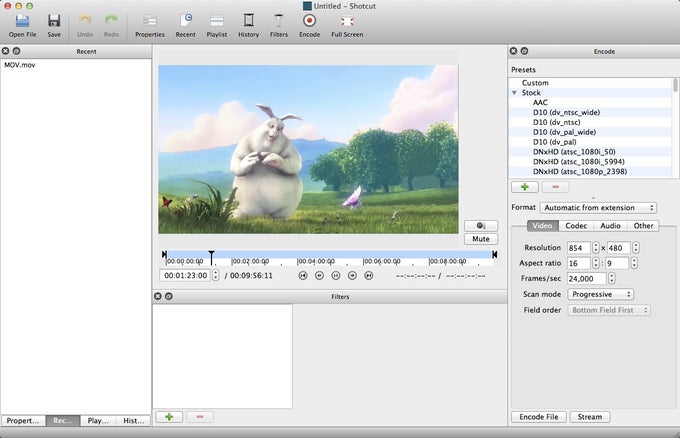Open the Scan mode dropdown

click(601, 294)
